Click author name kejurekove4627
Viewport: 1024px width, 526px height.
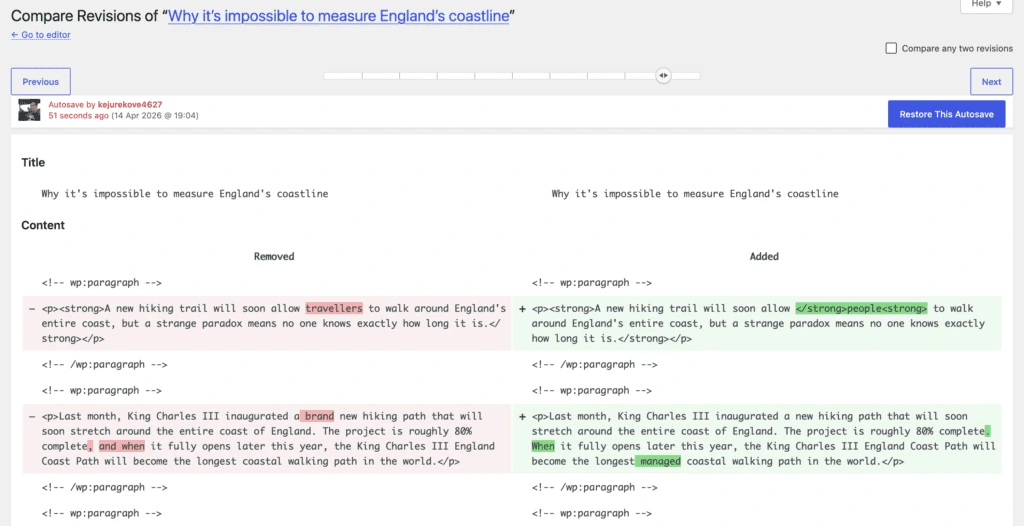tap(130, 105)
